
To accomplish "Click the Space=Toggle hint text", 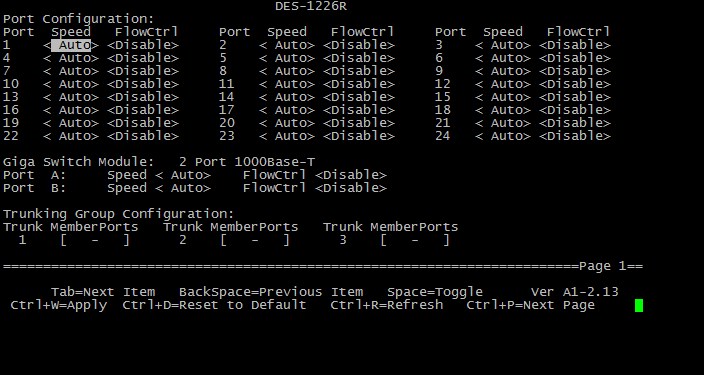I will pos(435,292).
